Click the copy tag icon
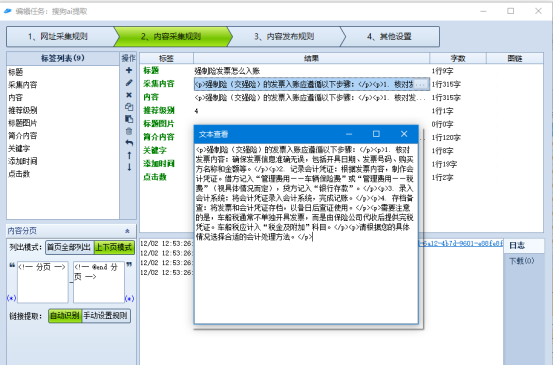This screenshot has width=553, height=365. (x=129, y=107)
